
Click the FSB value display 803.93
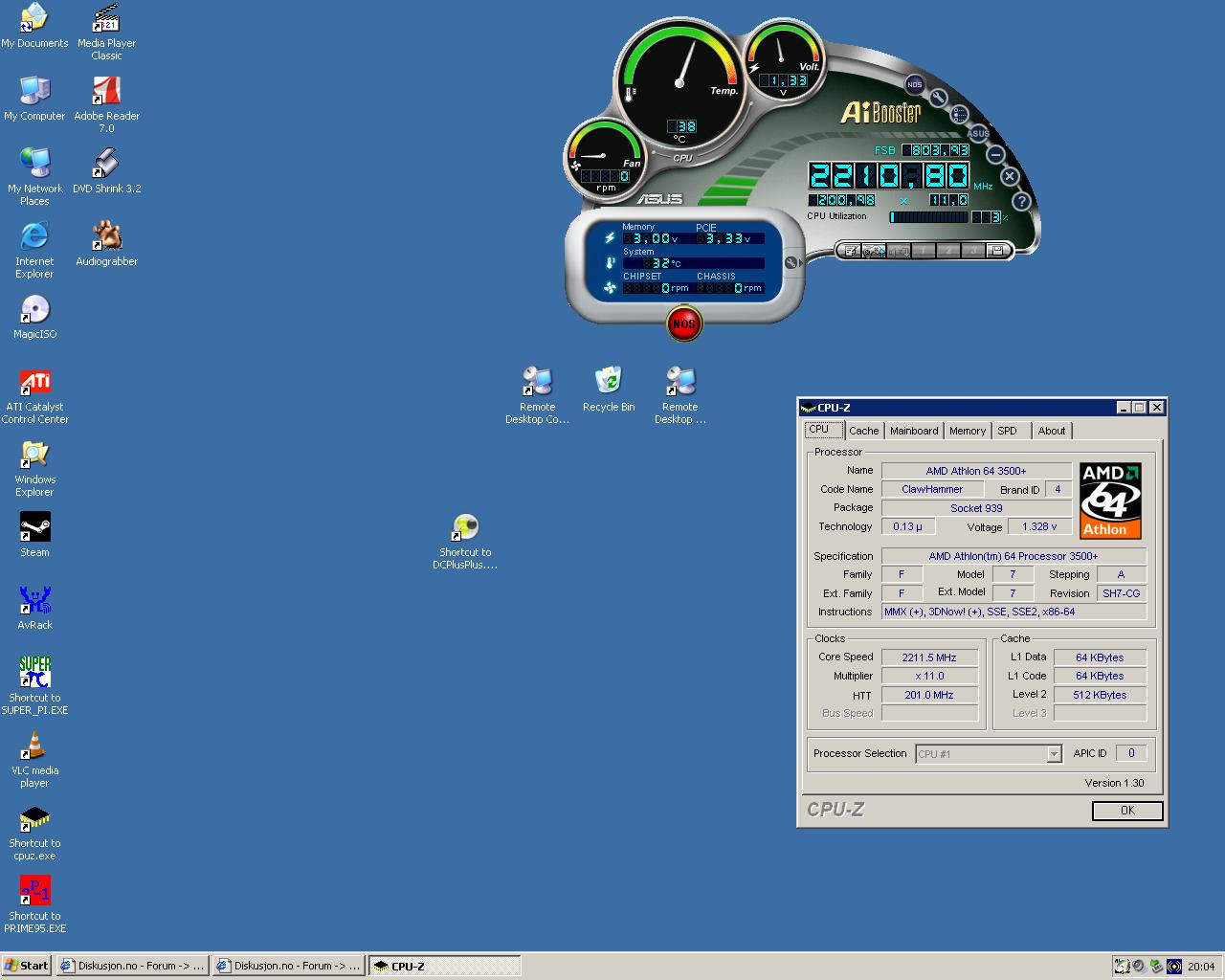[936, 150]
